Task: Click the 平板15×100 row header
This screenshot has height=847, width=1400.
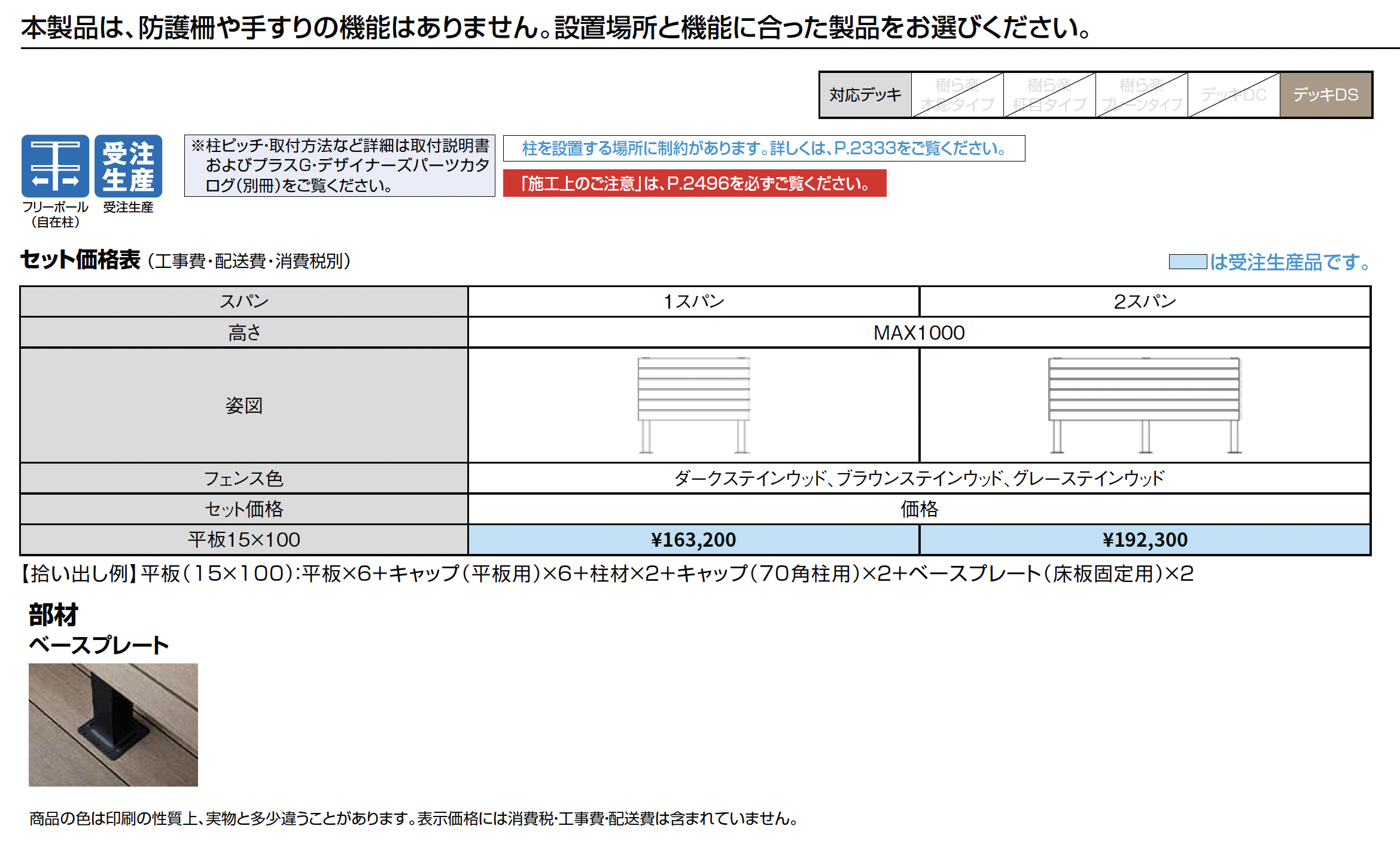Action: 244,540
